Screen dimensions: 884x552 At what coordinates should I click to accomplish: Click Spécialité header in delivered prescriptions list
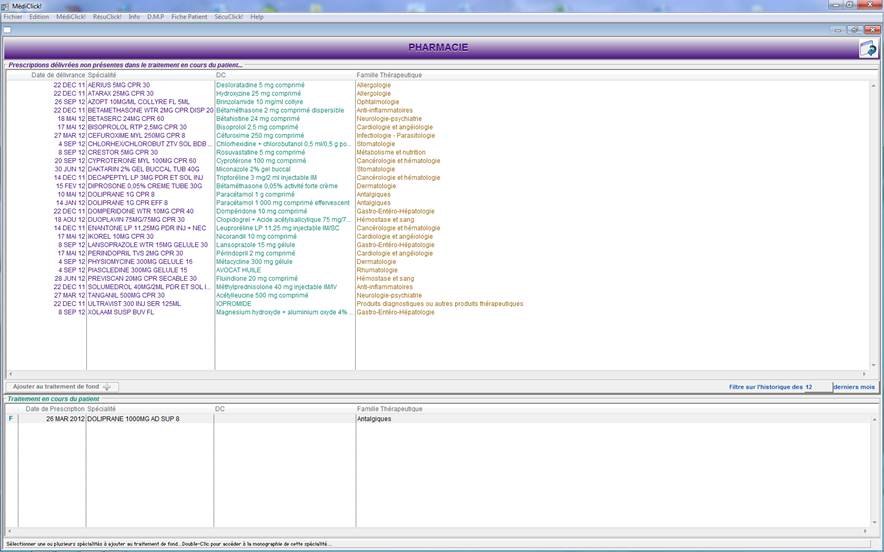(101, 75)
